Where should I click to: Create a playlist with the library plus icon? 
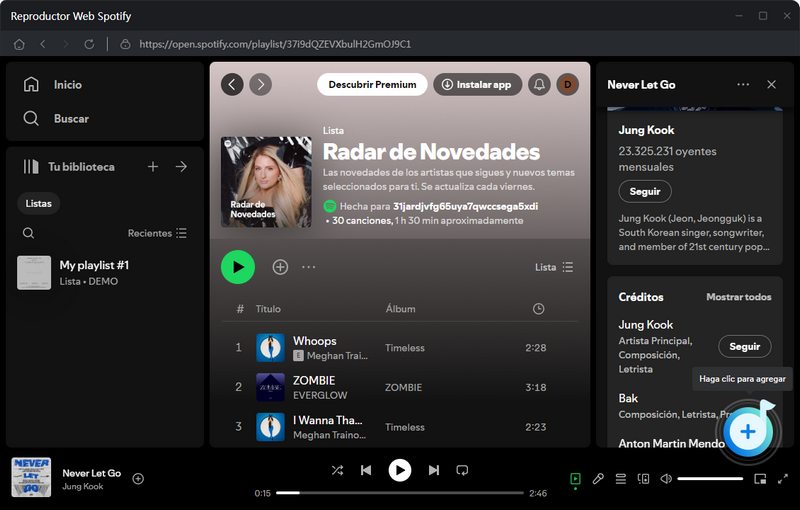[153, 167]
